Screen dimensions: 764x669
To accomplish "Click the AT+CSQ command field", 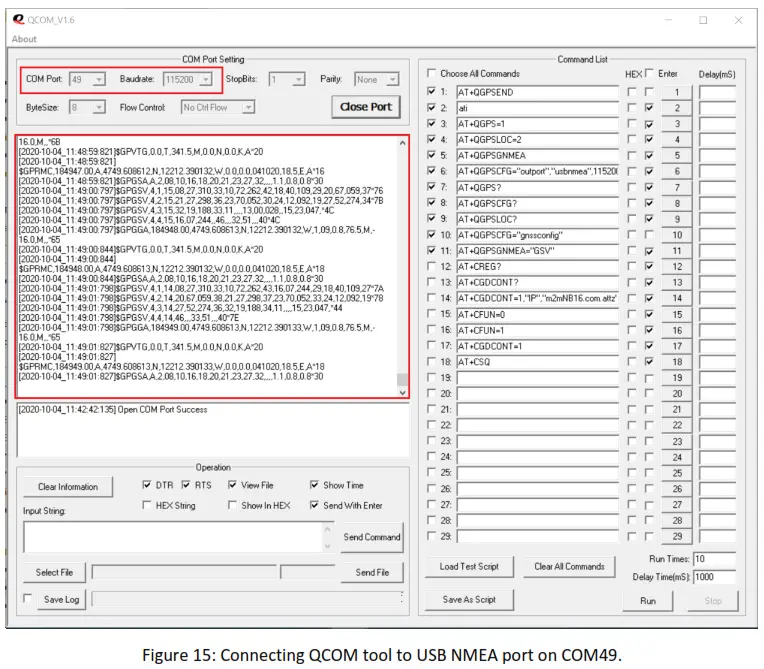I will click(537, 362).
